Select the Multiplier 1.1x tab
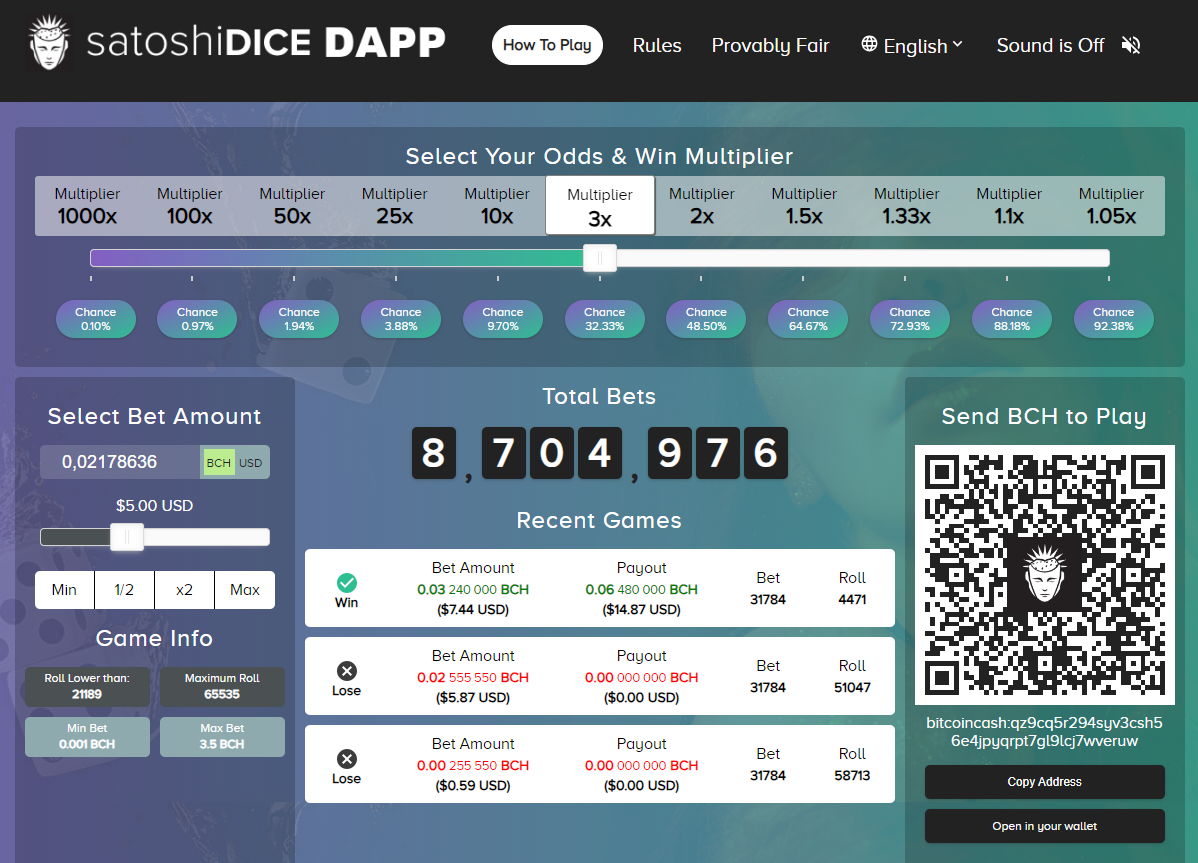This screenshot has height=863, width=1198. (x=1009, y=206)
